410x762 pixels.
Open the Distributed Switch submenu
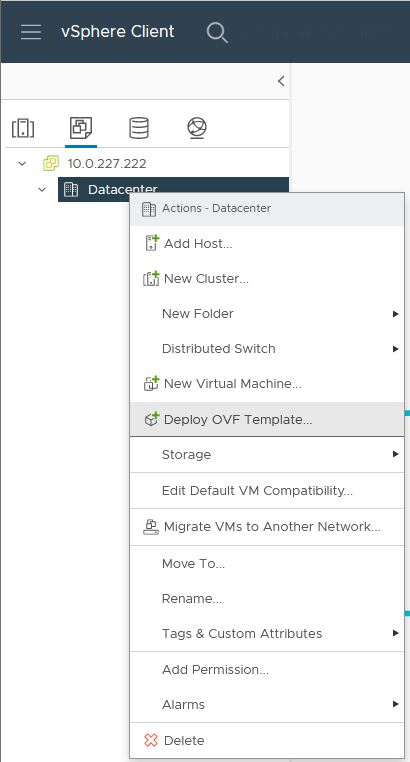coord(267,348)
